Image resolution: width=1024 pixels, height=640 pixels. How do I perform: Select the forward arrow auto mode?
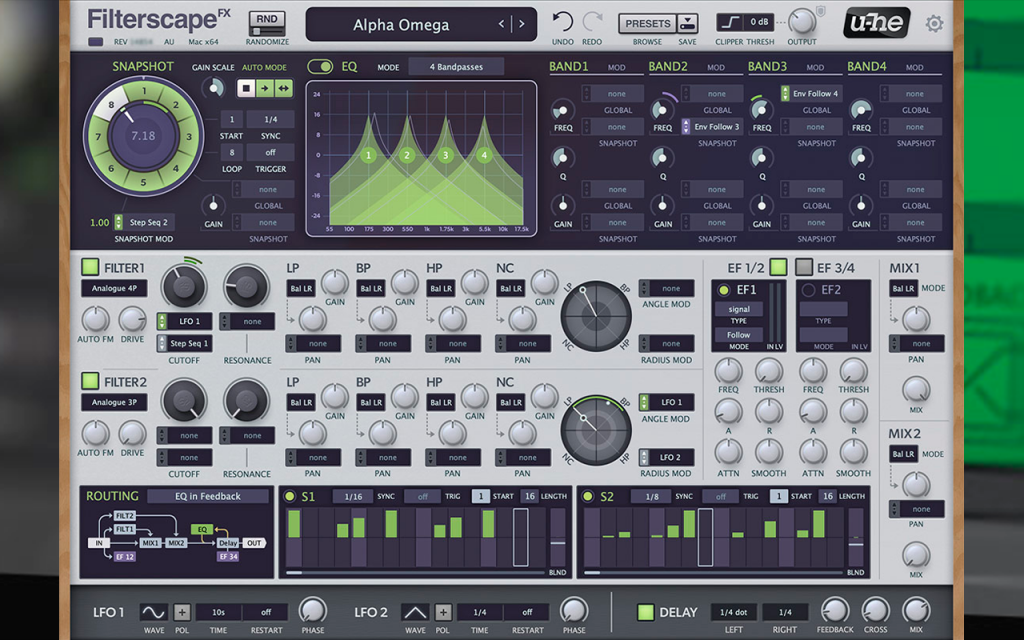point(264,88)
